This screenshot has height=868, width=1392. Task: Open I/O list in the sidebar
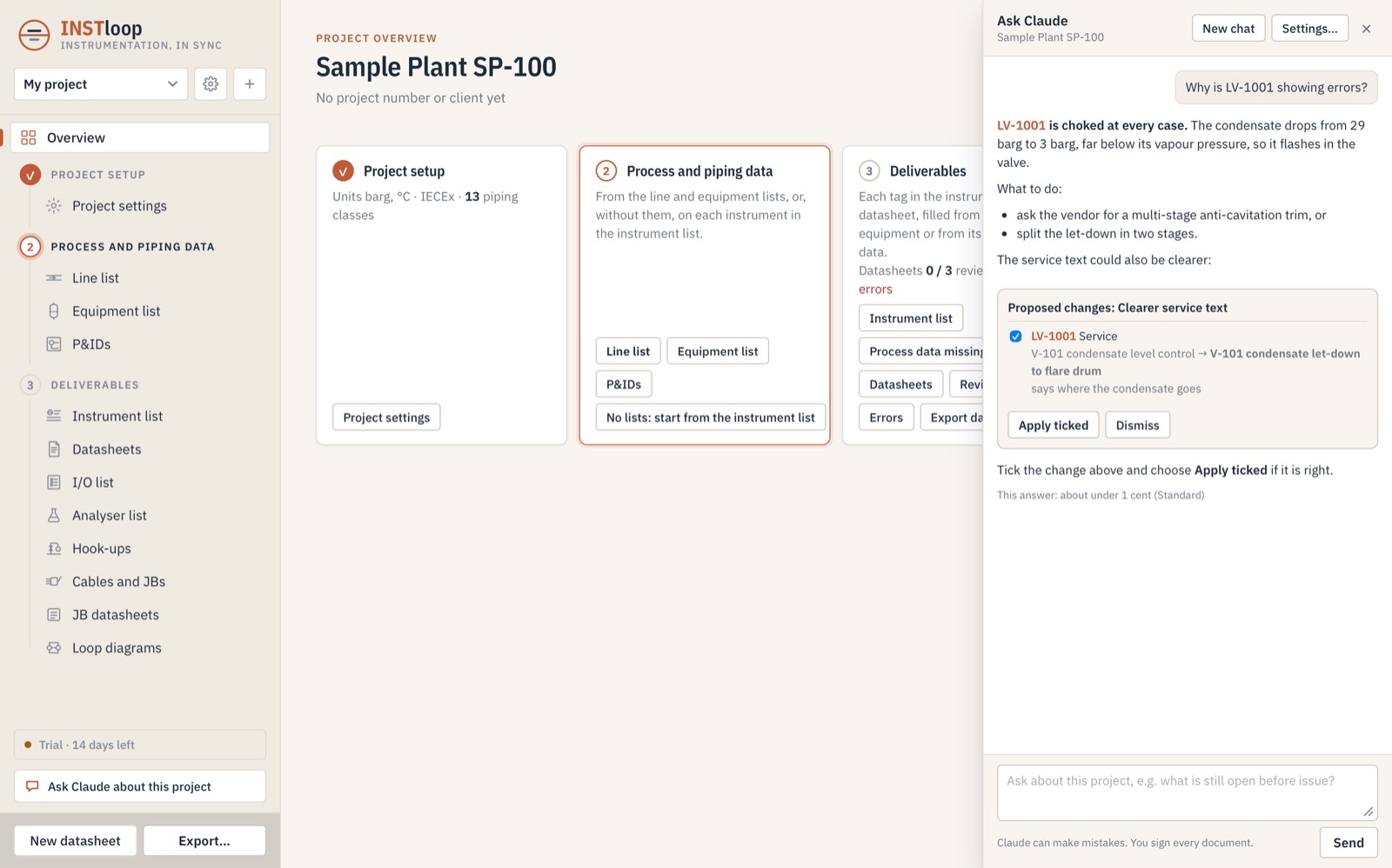[93, 483]
